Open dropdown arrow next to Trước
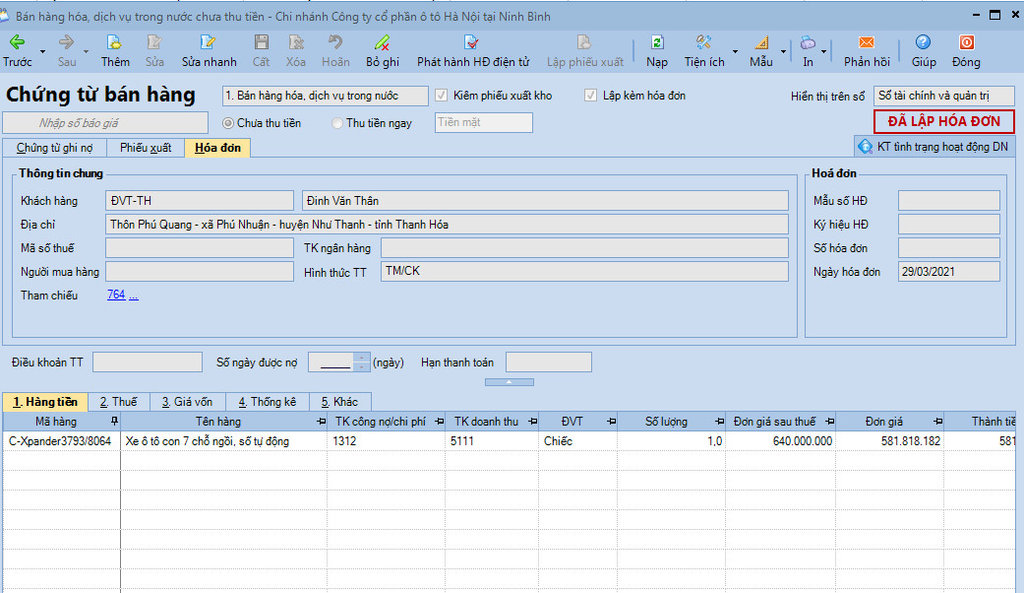The width and height of the screenshot is (1024, 593). coord(42,52)
